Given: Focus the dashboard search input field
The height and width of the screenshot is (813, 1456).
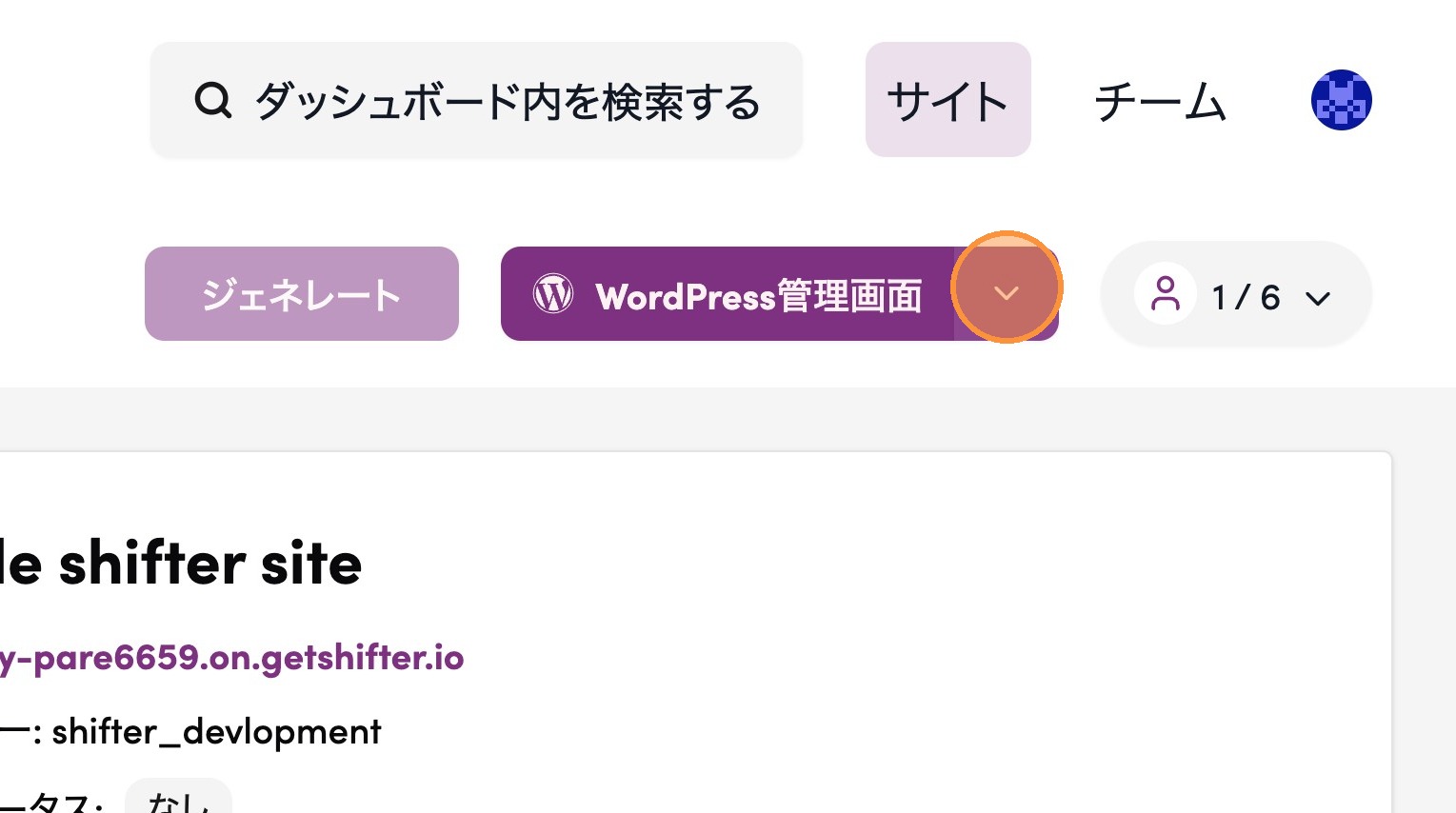Looking at the screenshot, I should (507, 101).
